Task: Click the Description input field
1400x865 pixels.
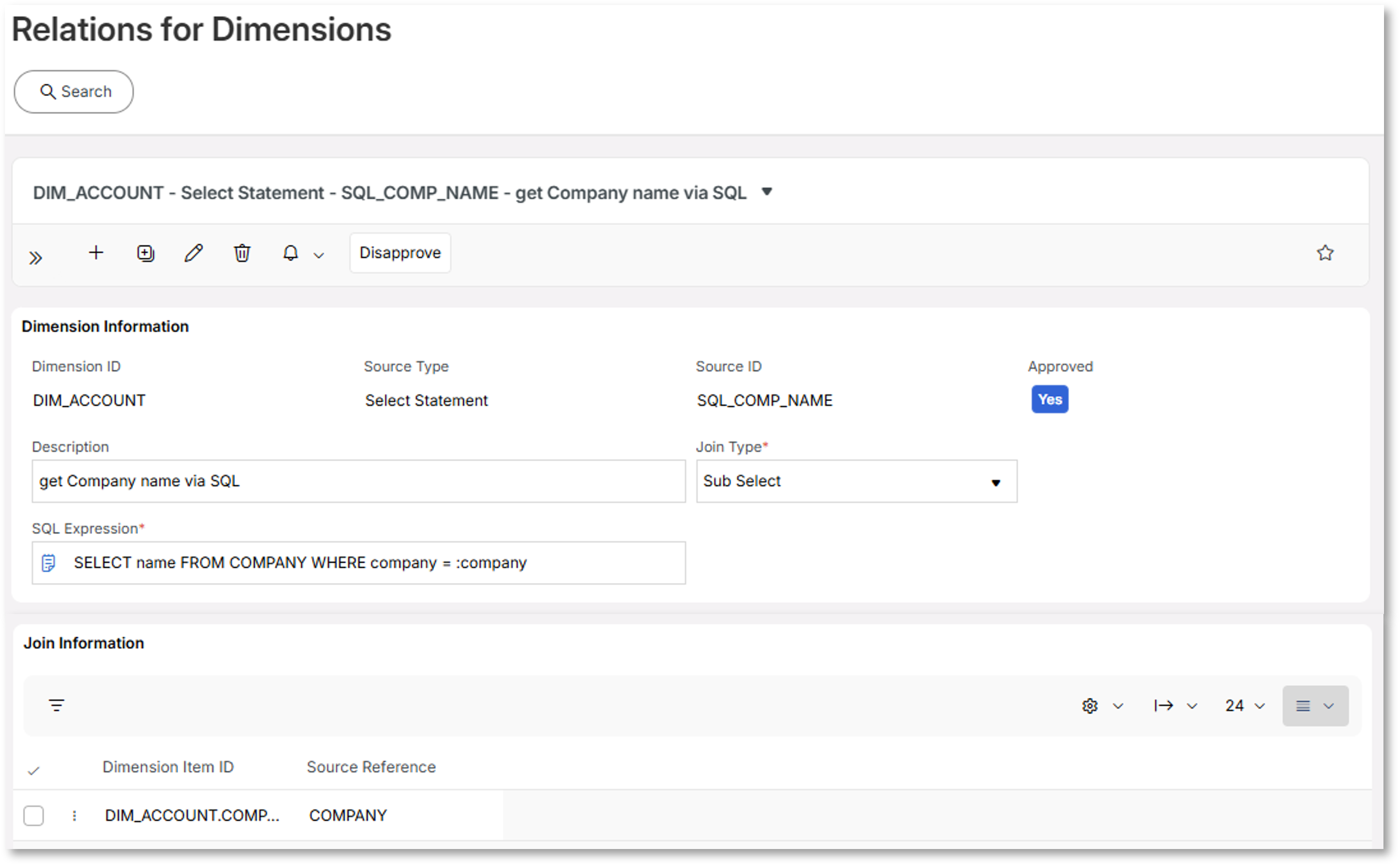Action: click(358, 481)
